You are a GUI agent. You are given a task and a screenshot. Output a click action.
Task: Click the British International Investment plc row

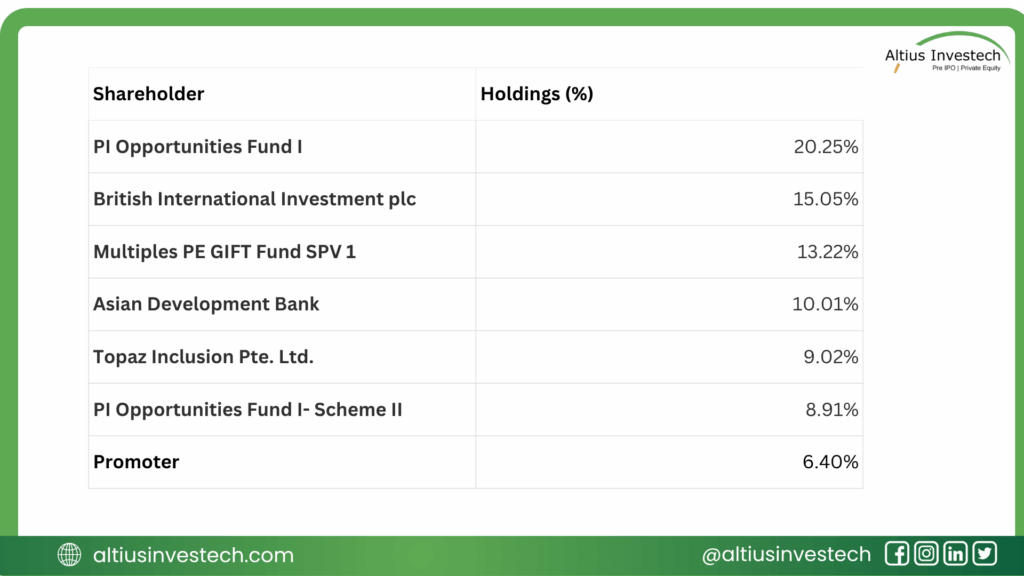[255, 199]
